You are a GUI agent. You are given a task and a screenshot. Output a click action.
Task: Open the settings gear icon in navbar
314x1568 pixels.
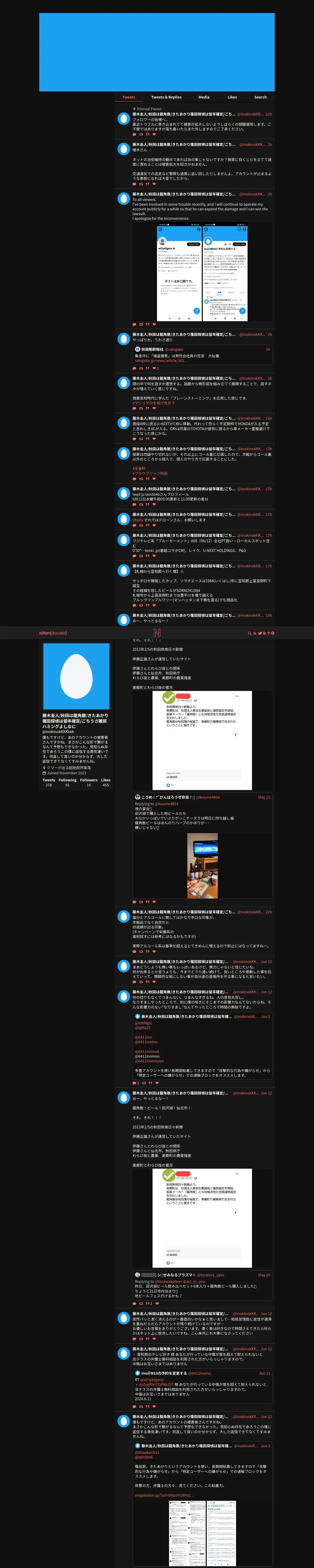click(x=273, y=633)
